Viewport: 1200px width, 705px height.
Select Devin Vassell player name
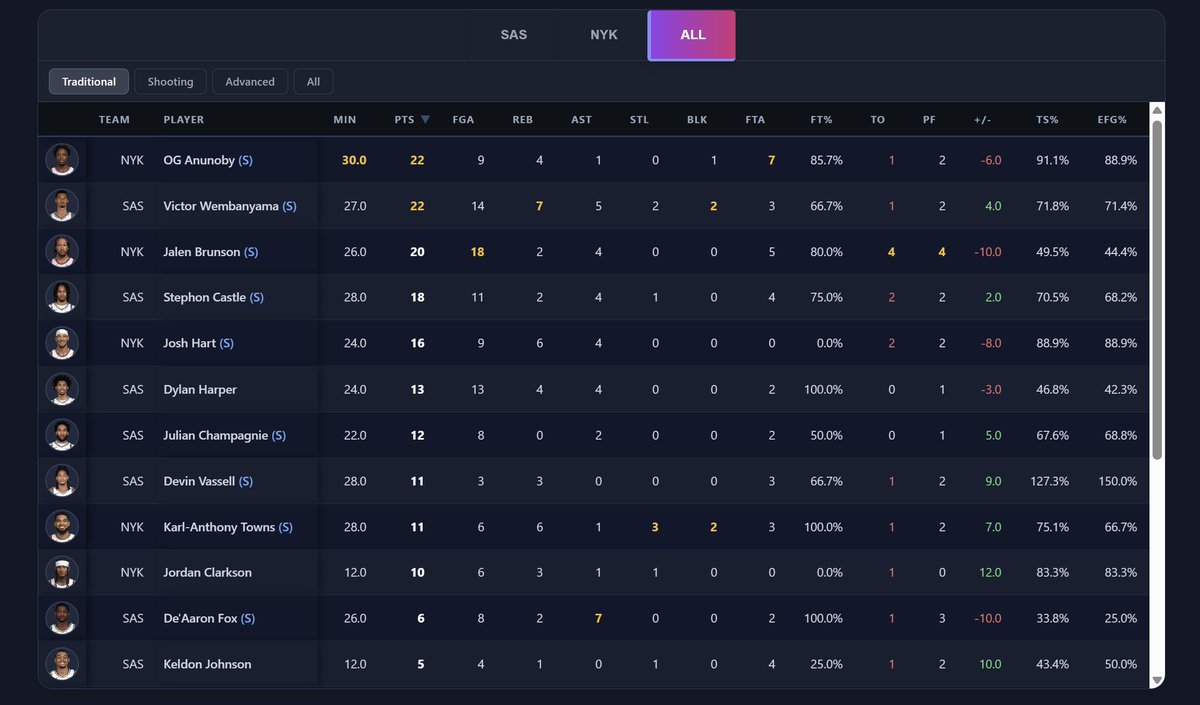pyautogui.click(x=199, y=481)
